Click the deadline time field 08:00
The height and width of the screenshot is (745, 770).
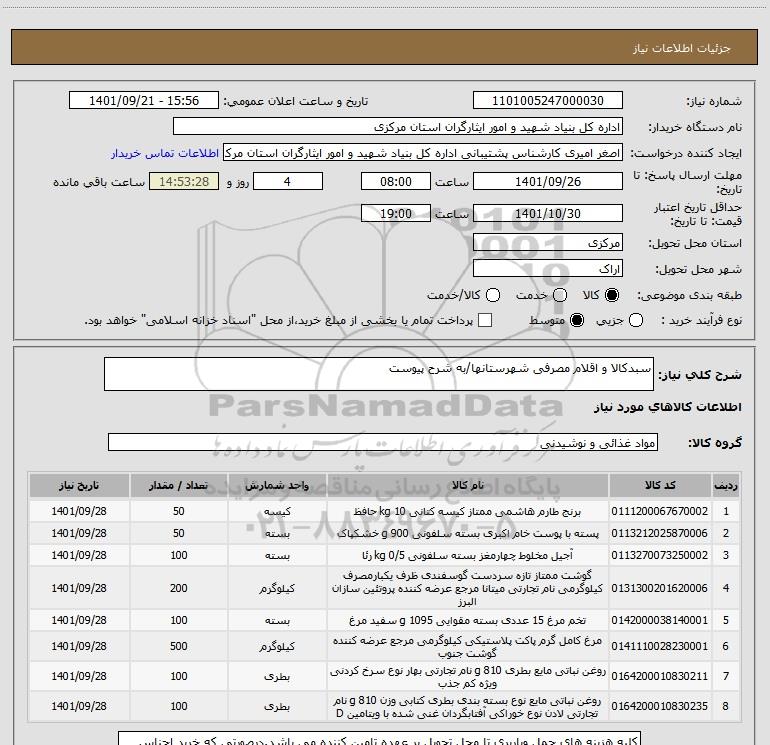click(x=396, y=182)
